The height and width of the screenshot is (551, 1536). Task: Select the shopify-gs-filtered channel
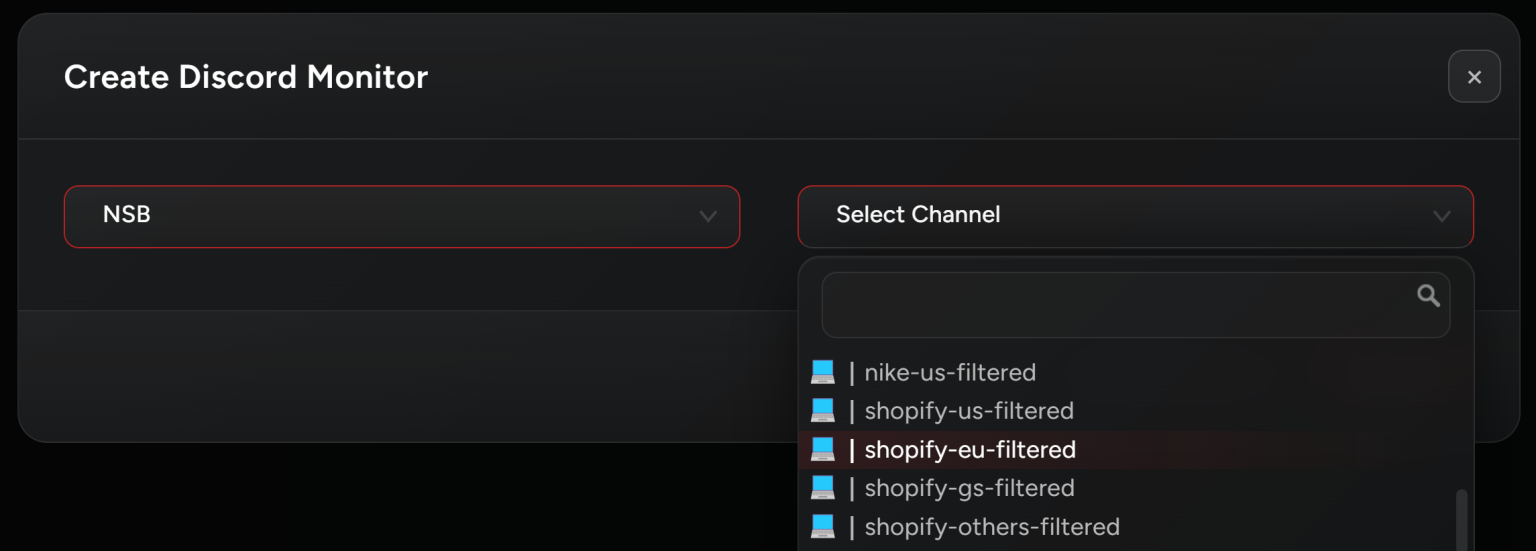point(969,488)
